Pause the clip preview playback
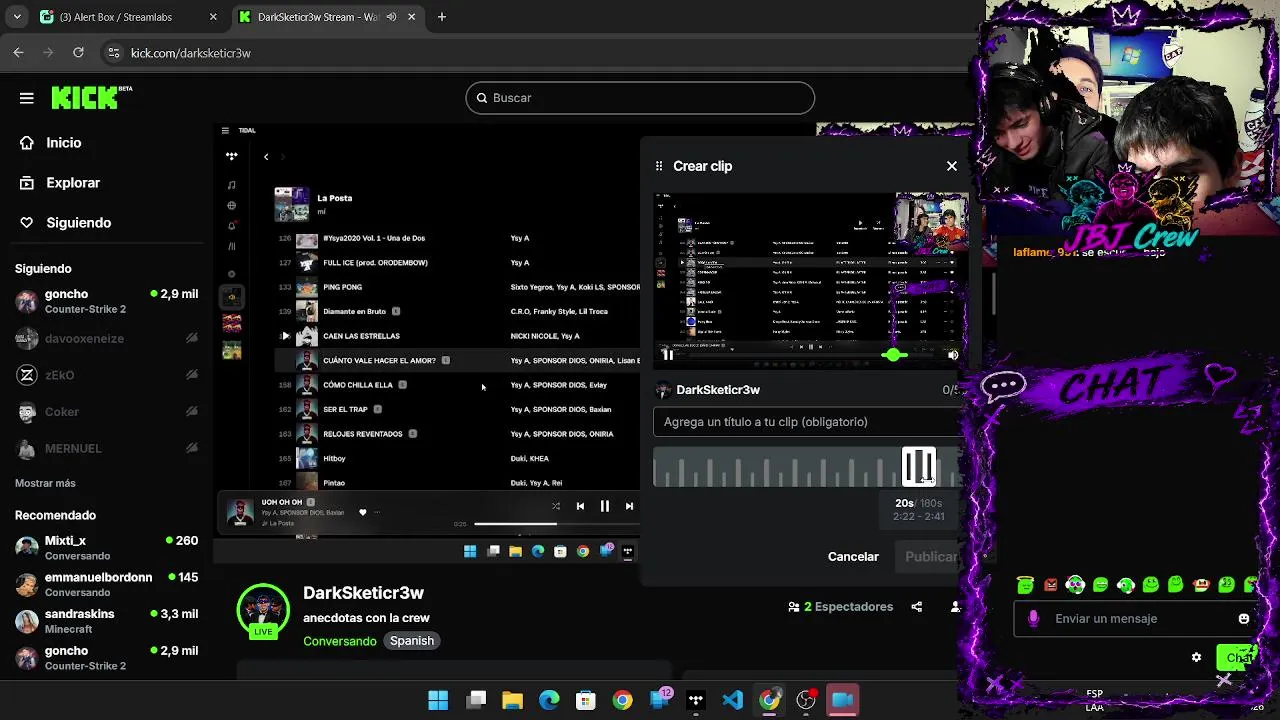The width and height of the screenshot is (1280, 720). click(667, 354)
